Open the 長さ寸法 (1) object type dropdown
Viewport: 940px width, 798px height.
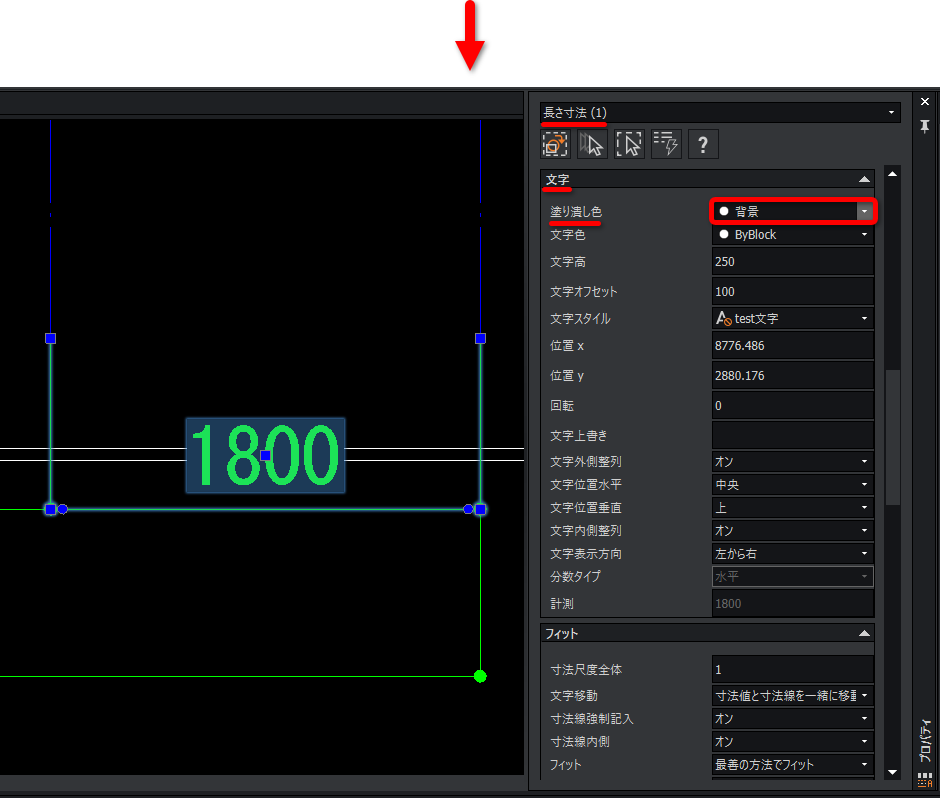[719, 113]
